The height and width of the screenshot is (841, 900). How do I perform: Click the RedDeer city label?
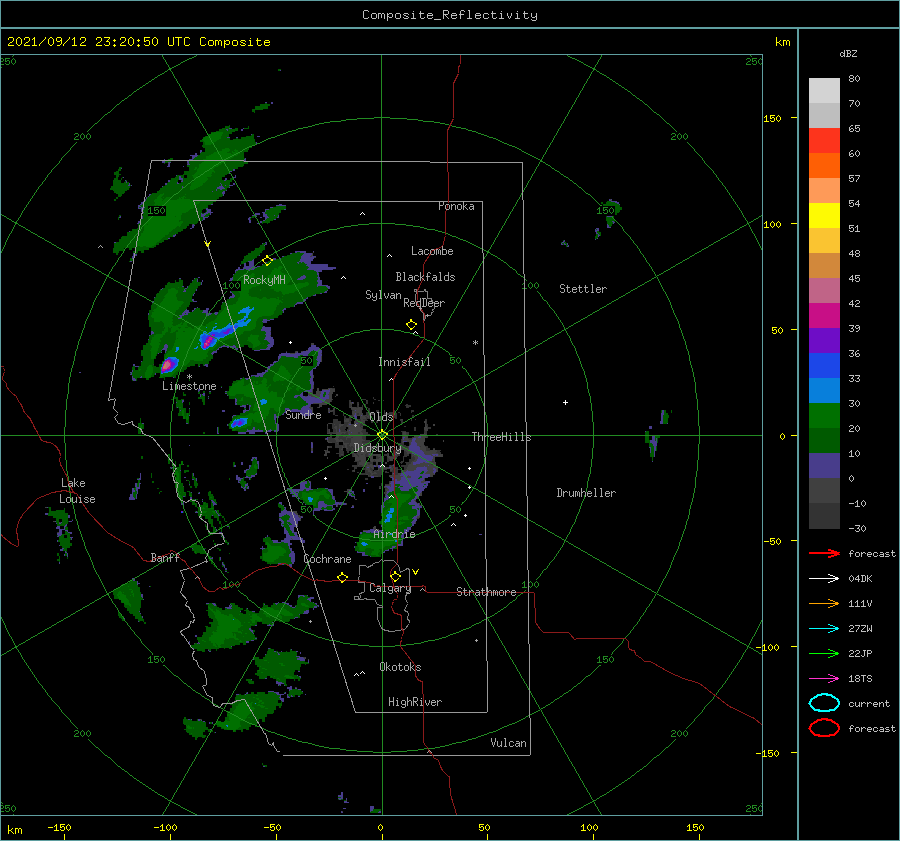pos(424,303)
